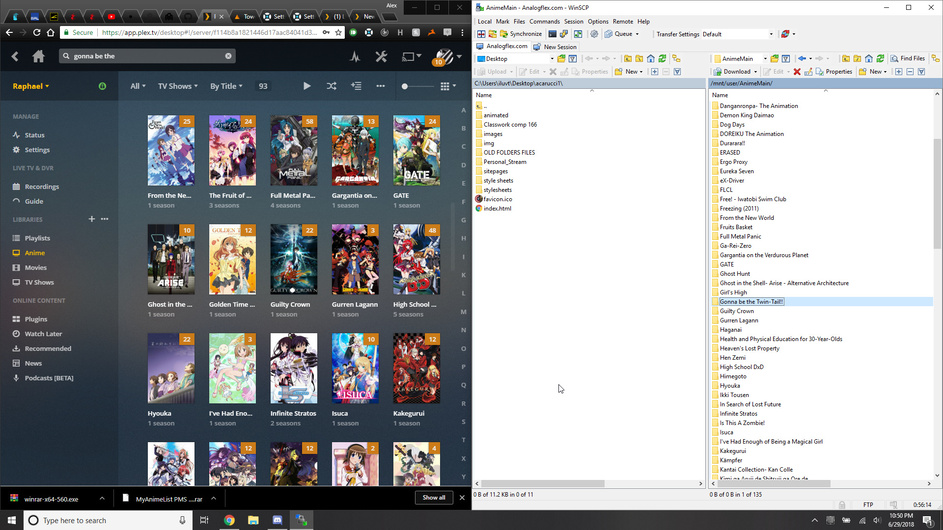Open the Transfer Settings Default combo box
This screenshot has height=530, width=943.
[x=737, y=34]
